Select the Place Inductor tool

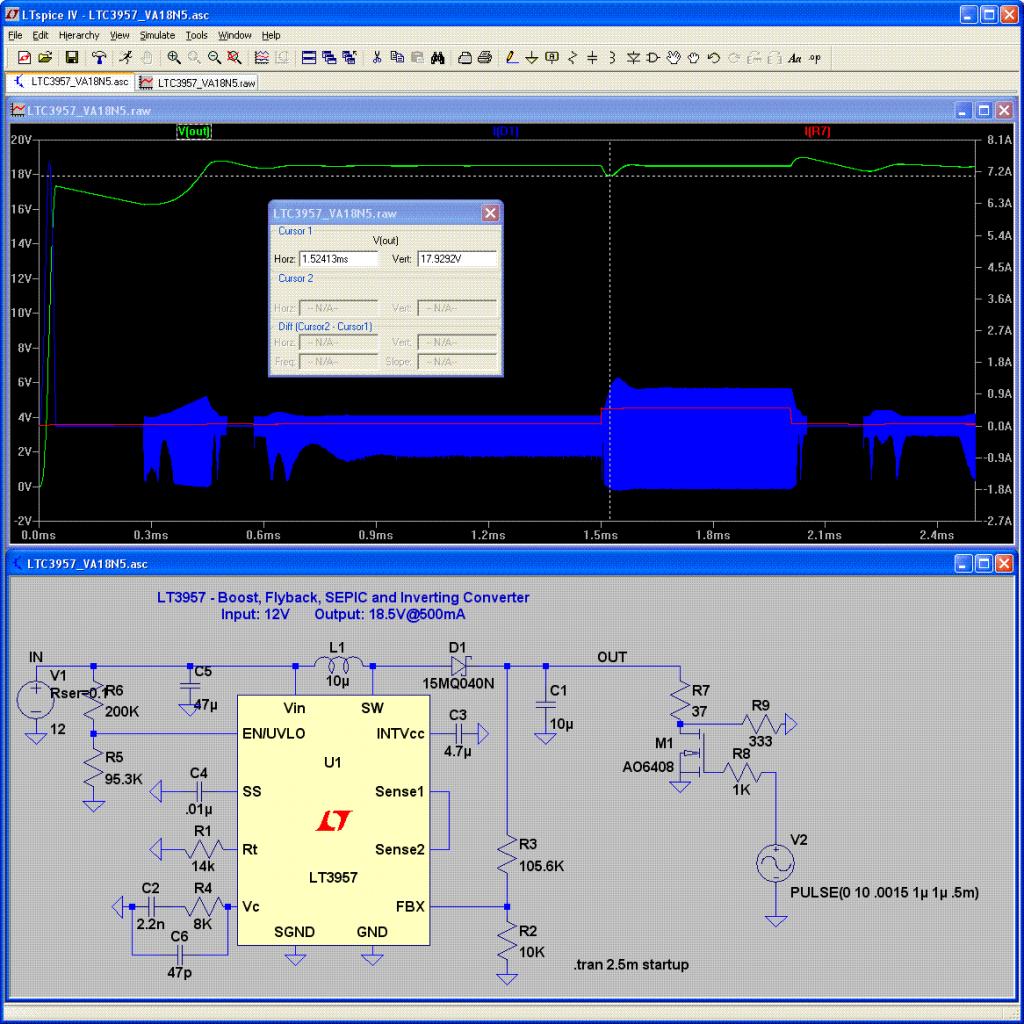[x=613, y=58]
